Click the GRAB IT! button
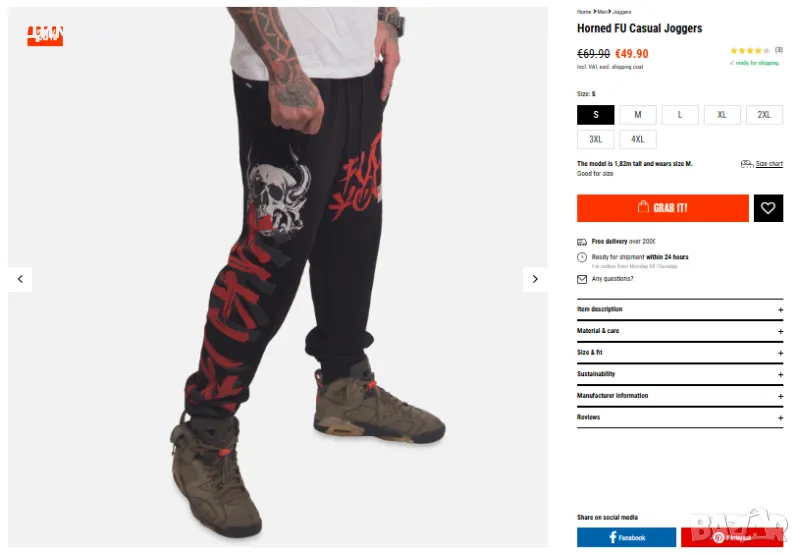Viewport: 800px width, 555px height. (x=663, y=208)
